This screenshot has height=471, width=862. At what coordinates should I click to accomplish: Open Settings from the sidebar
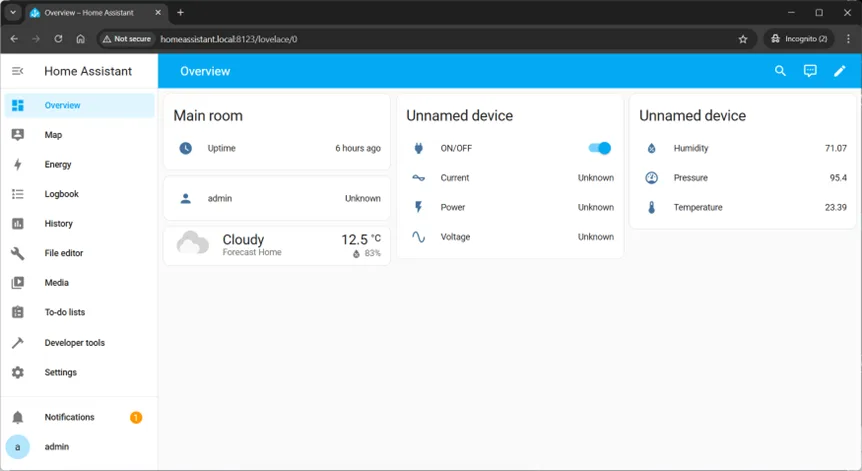coord(60,372)
